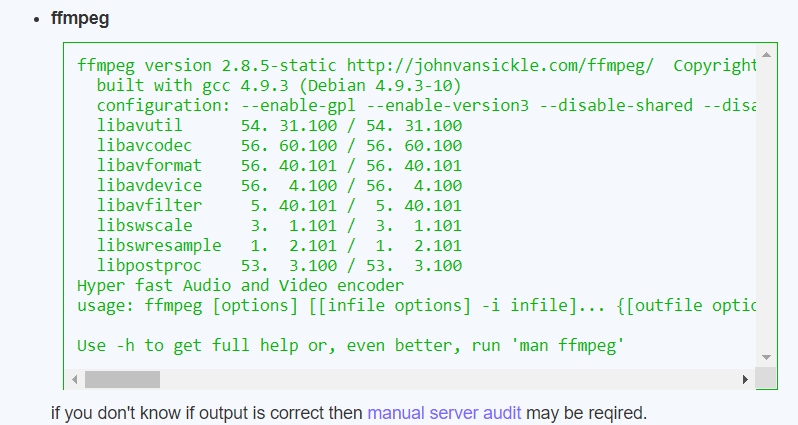Click the libpostproc version line
798x425 pixels.
tap(279, 266)
